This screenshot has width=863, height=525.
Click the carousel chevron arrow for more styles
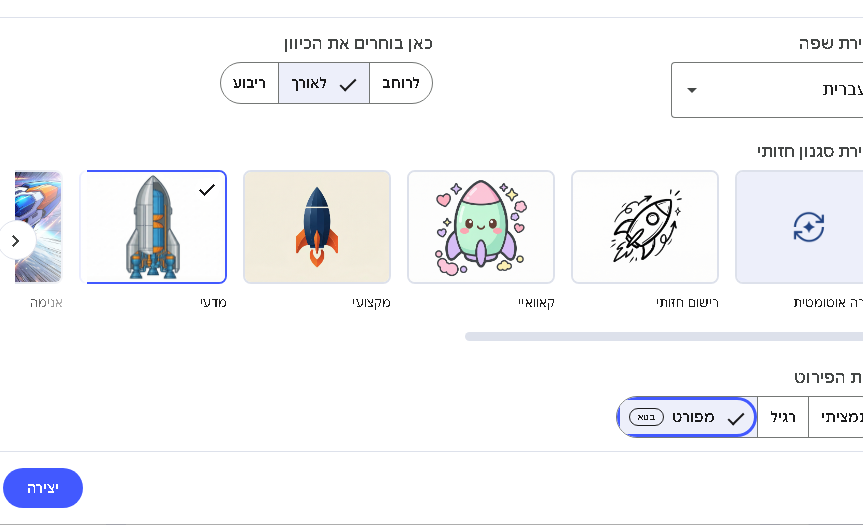(16, 241)
